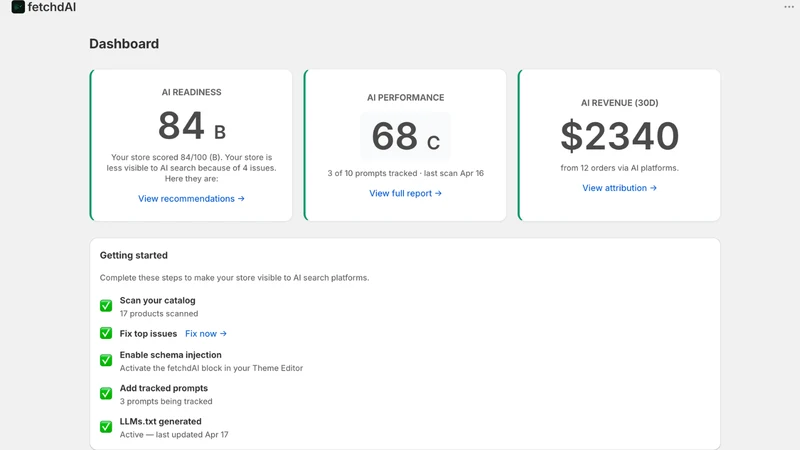
Task: Click 'Complete these steps' intro text
Action: pos(234,278)
